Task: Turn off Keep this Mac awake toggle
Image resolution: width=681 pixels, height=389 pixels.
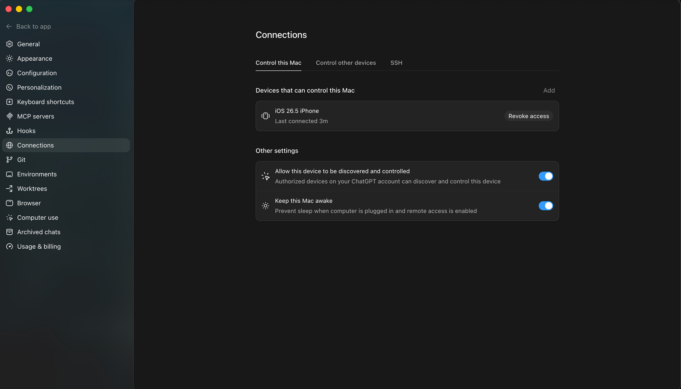Action: point(545,206)
